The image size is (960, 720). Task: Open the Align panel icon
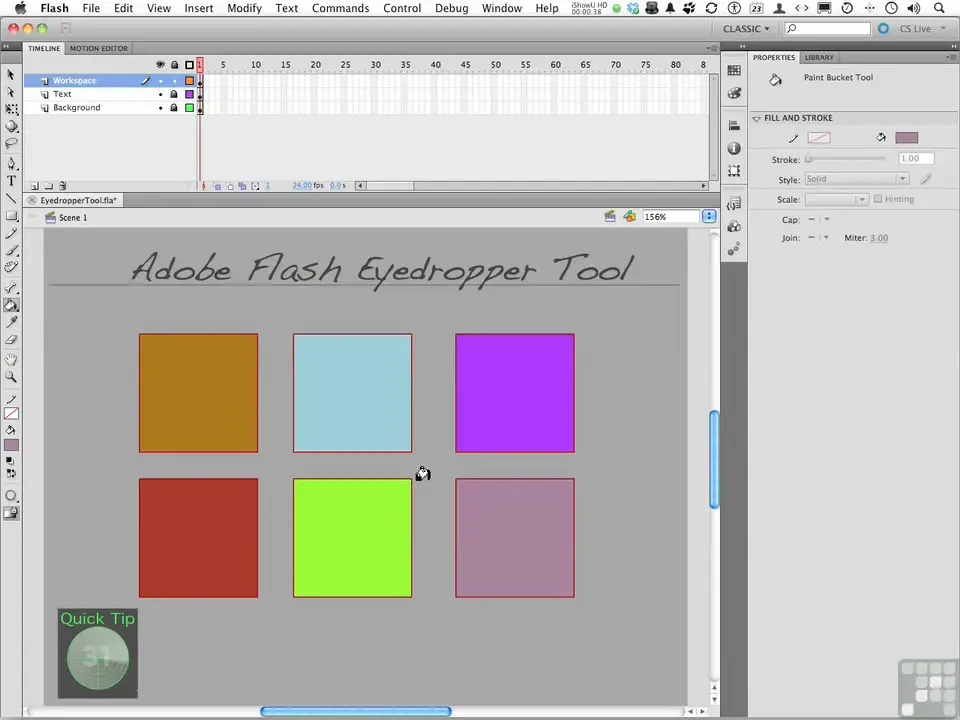click(x=734, y=126)
